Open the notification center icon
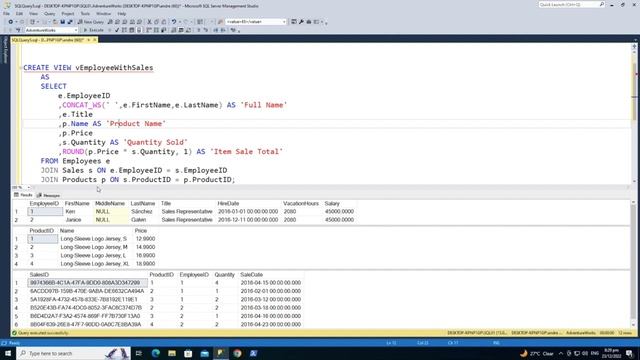The image size is (640, 360). pos(630,353)
